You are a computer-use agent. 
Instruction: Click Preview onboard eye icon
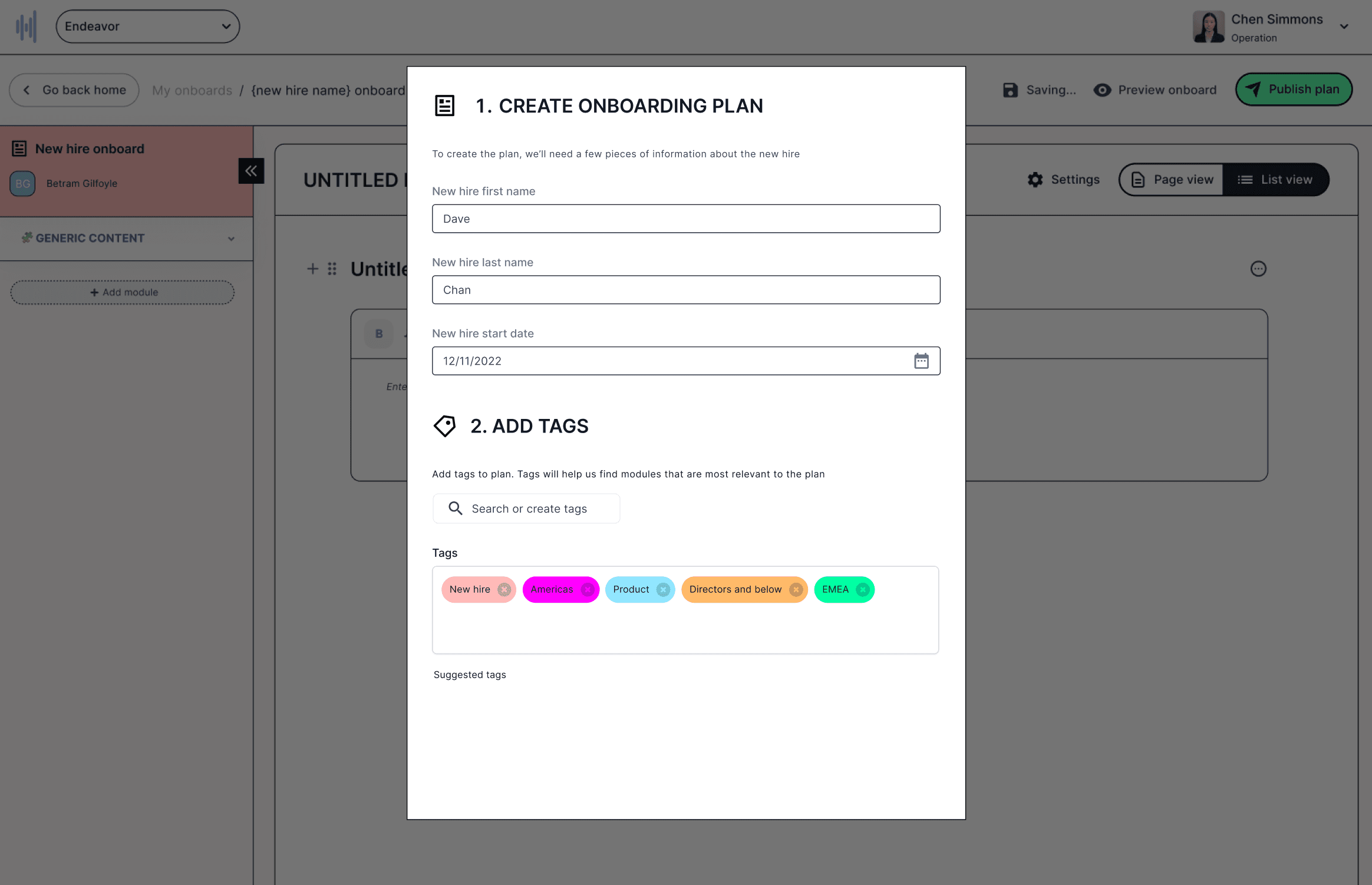point(1102,90)
